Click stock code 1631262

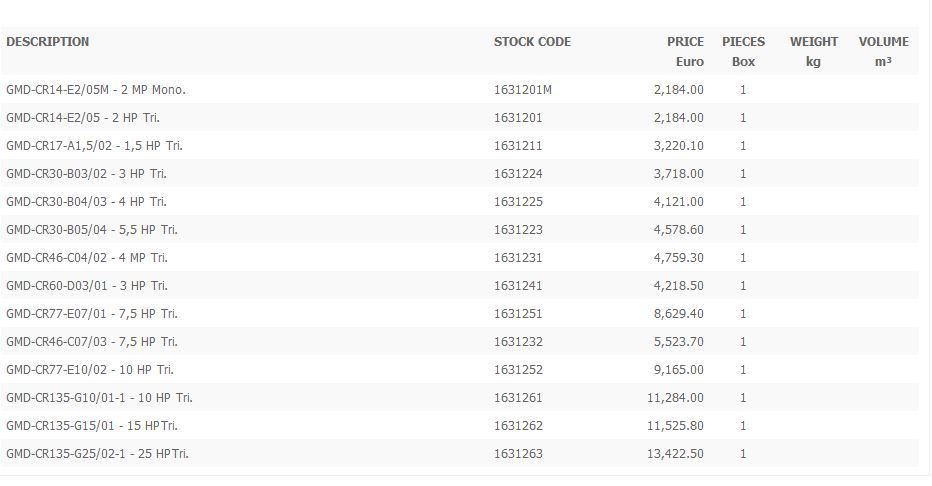pyautogui.click(x=518, y=426)
